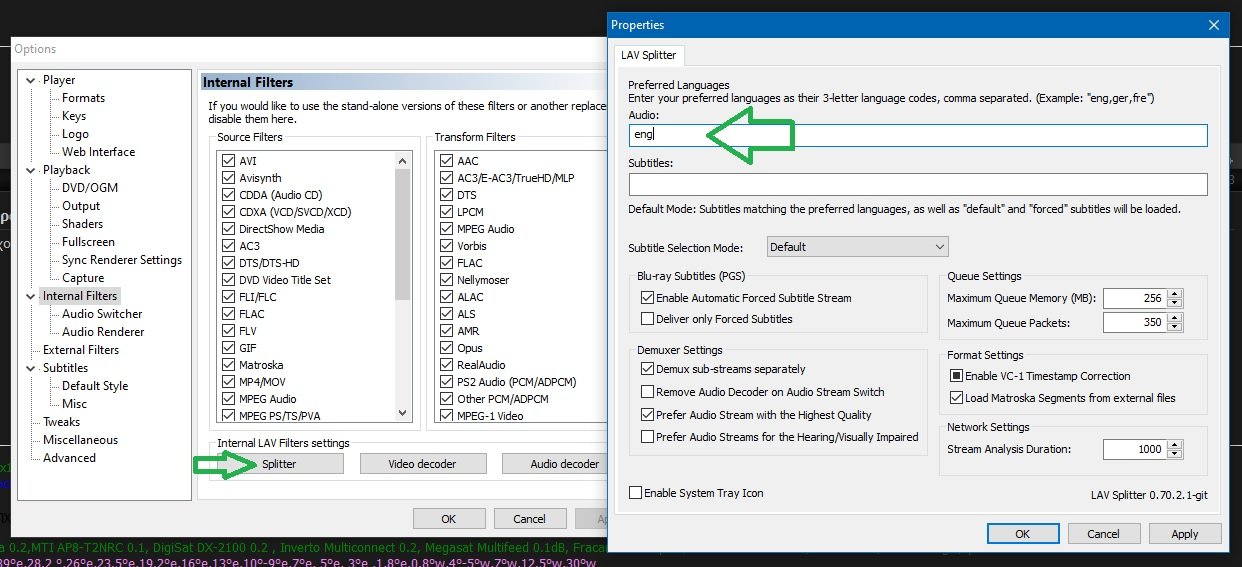Click the Subtitles preferred languages field
This screenshot has width=1242, height=567.
pyautogui.click(x=918, y=184)
